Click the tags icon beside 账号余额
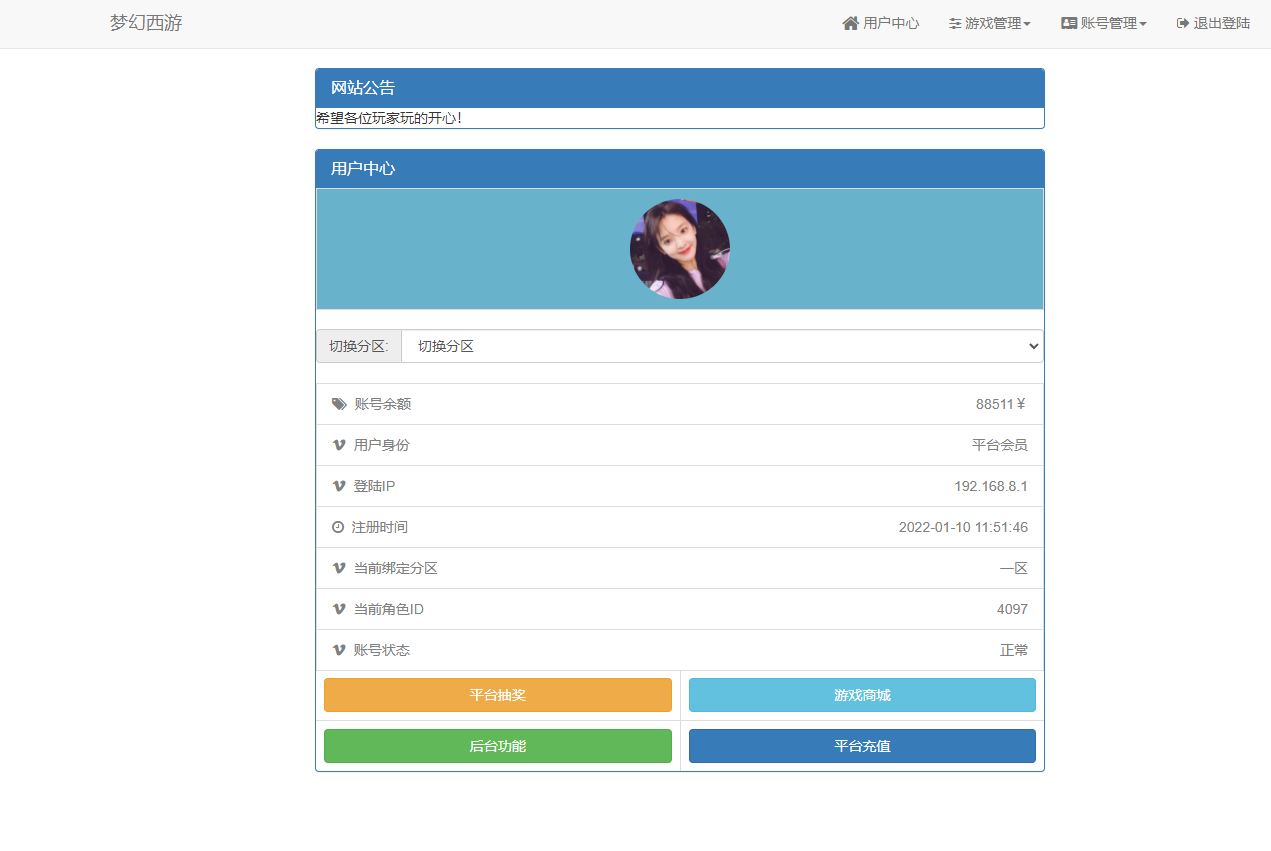The image size is (1271, 851). click(339, 404)
